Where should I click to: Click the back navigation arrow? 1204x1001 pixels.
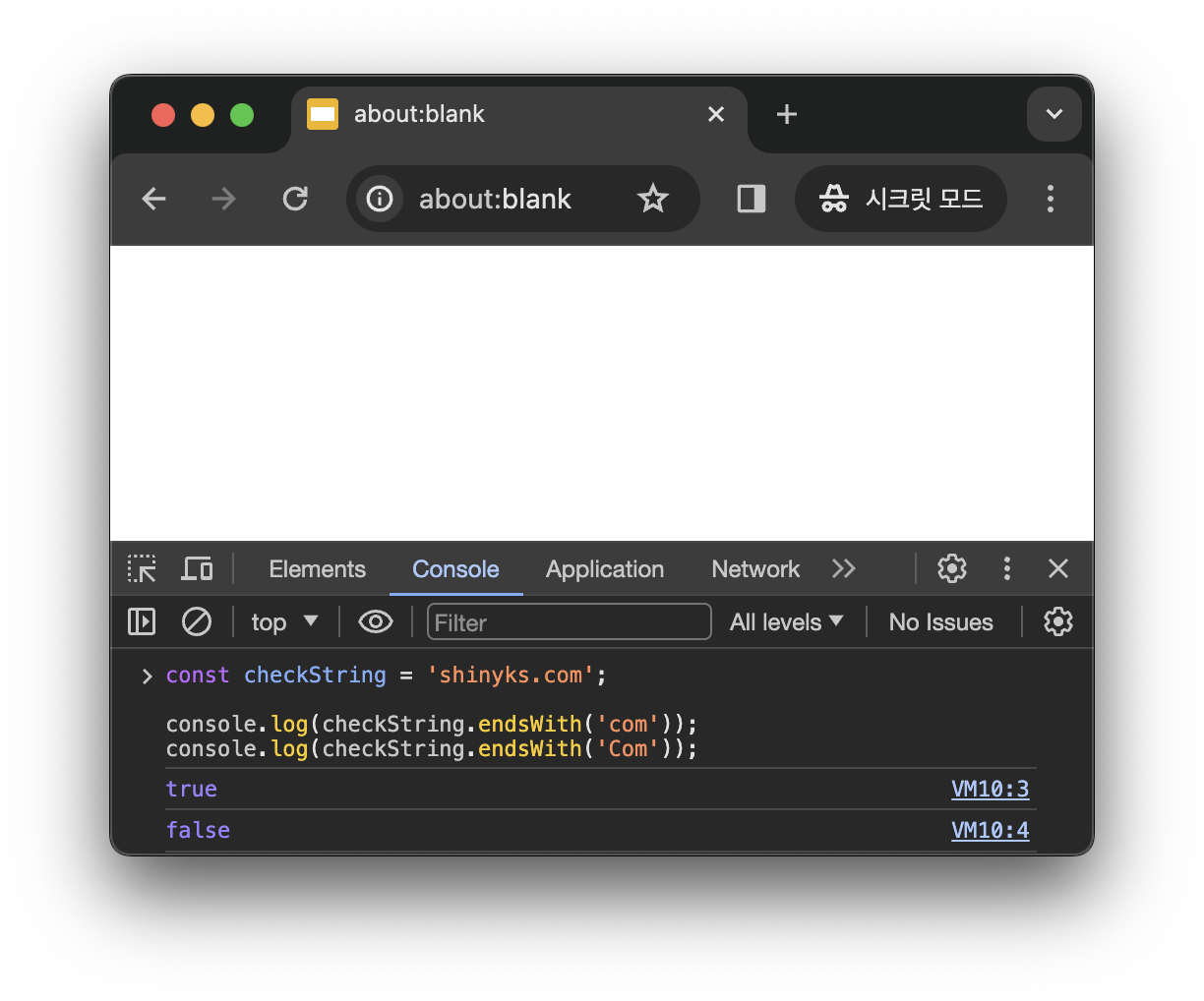(153, 199)
